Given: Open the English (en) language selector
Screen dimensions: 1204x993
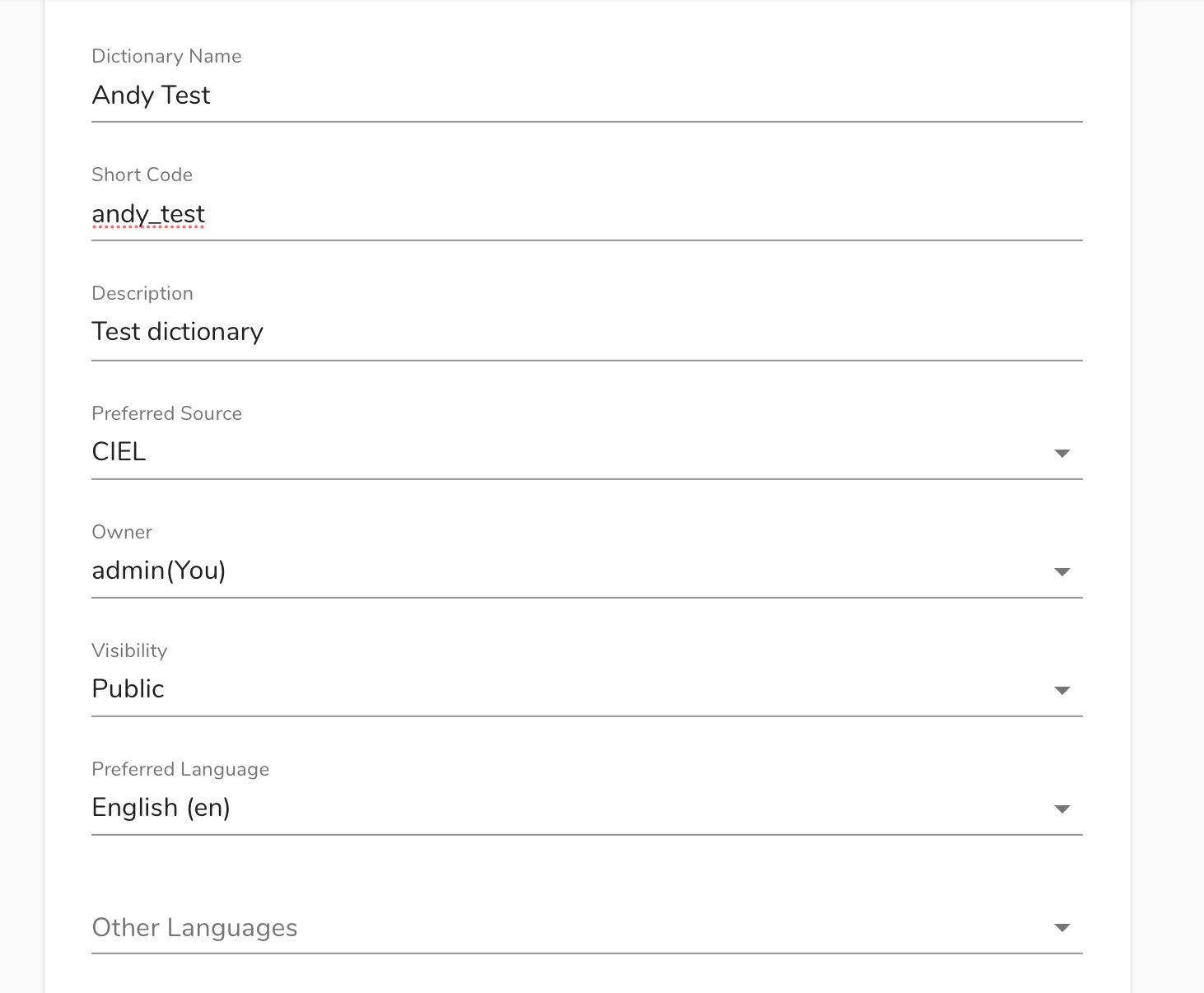Looking at the screenshot, I should point(586,808).
